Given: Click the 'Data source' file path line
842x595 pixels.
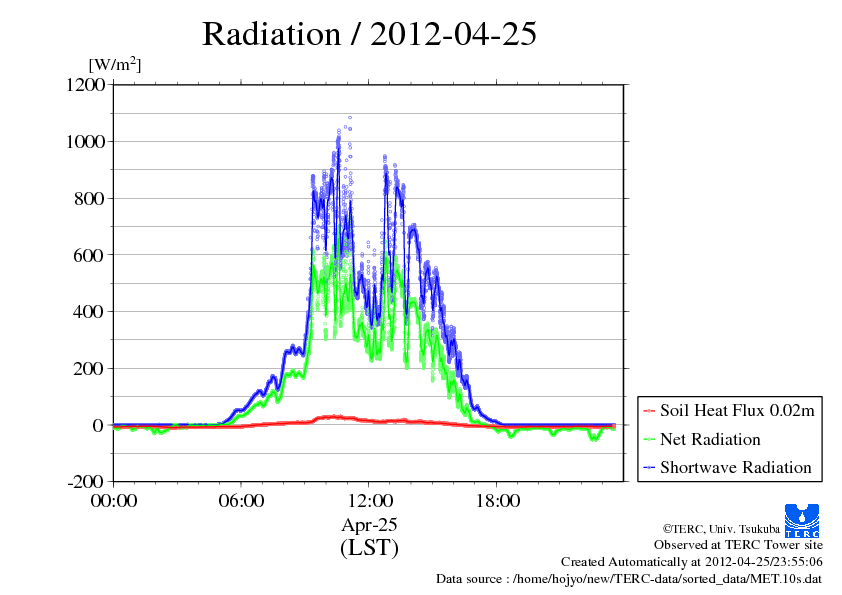Looking at the screenshot, I should [x=629, y=579].
